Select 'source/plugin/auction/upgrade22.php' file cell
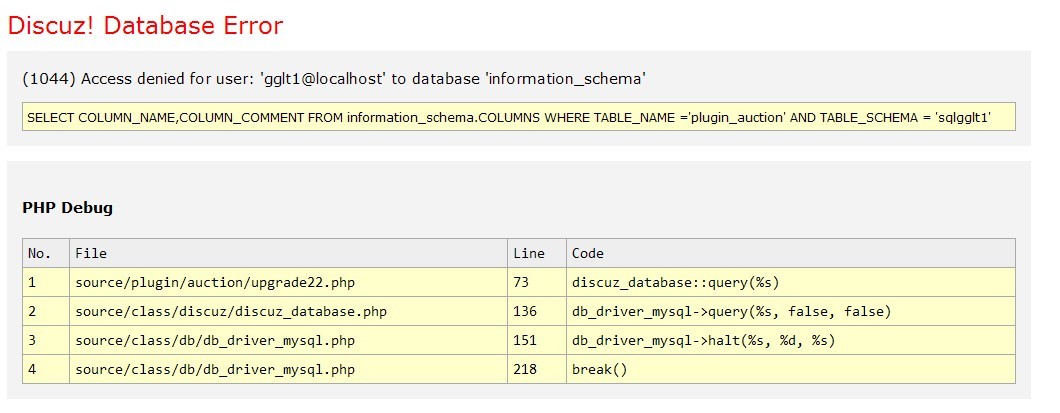The width and height of the screenshot is (1060, 413). (x=289, y=283)
